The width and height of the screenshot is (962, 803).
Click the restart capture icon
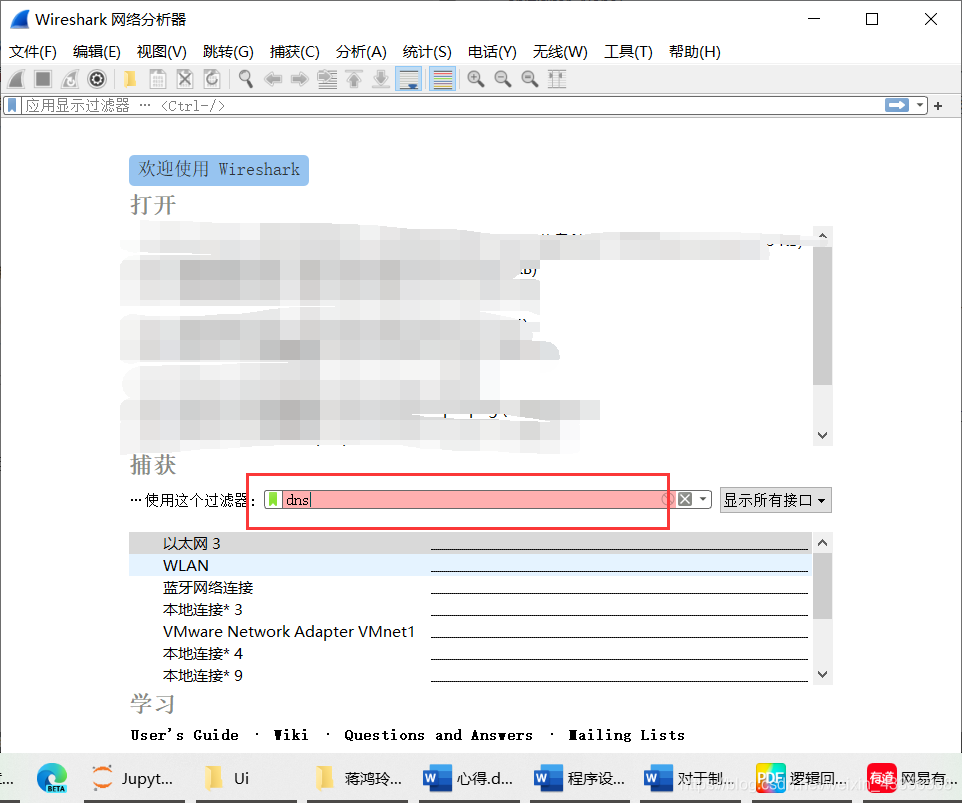(68, 79)
